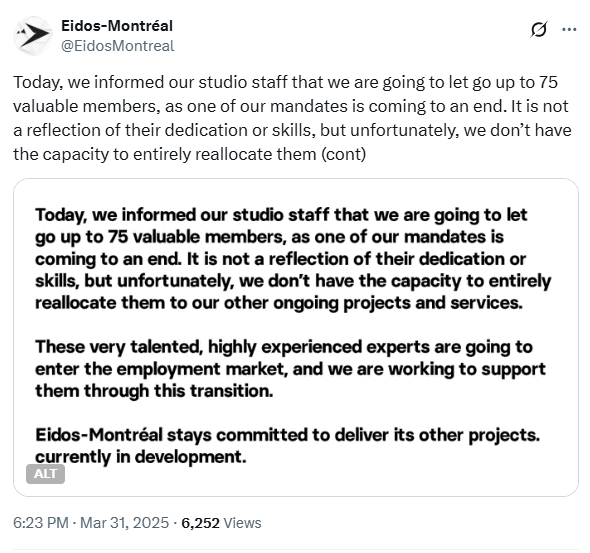Click the image line 'Eidos-Montréal stays committed'
This screenshot has height=553, width=590.
(x=287, y=435)
